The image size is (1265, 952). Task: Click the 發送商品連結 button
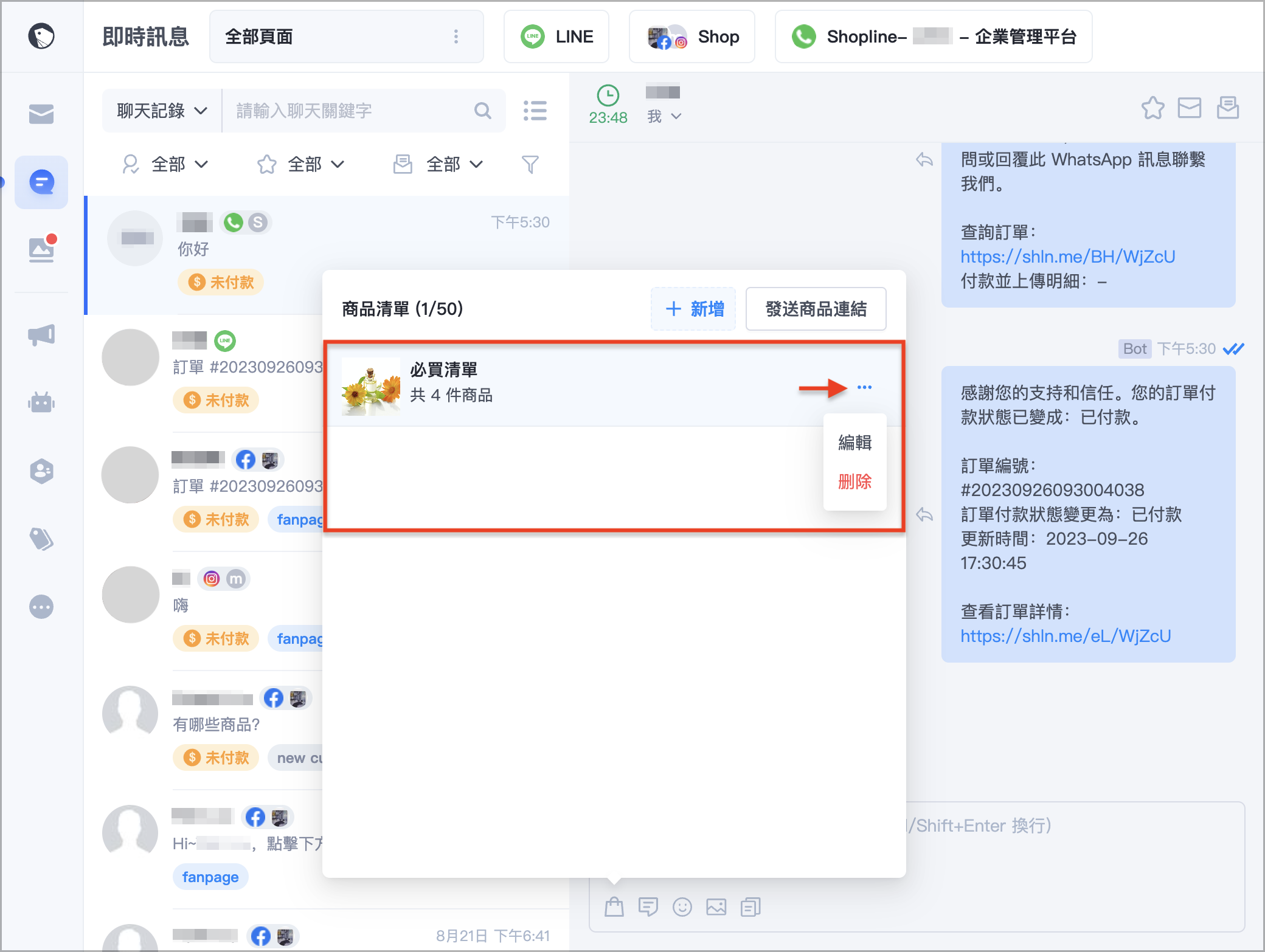tap(816, 309)
